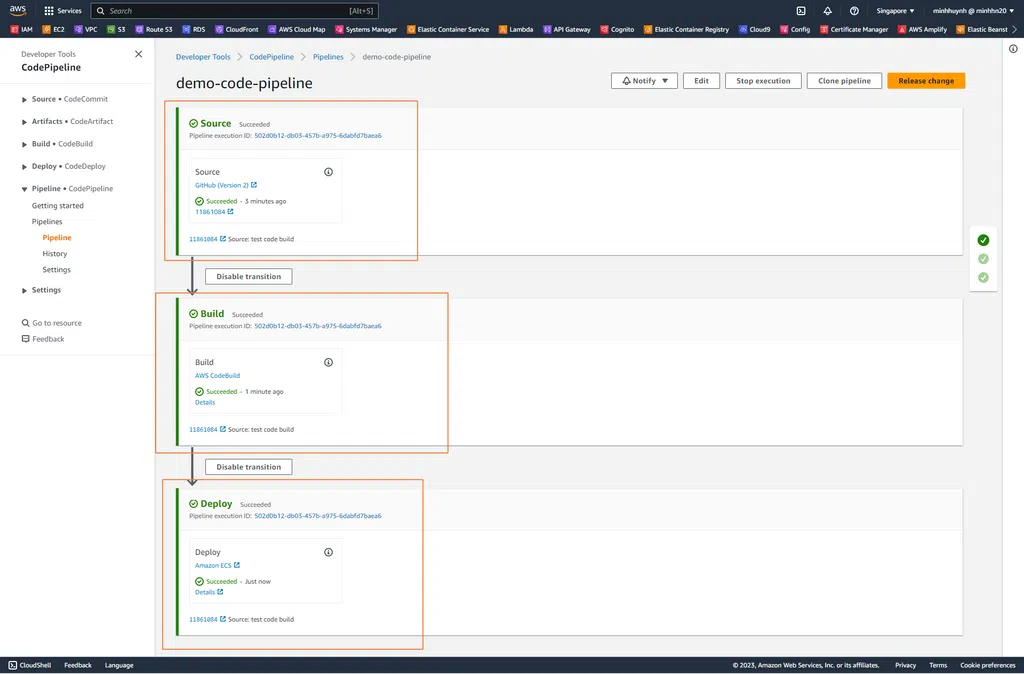Viewport: 1024px width, 674px height.
Task: Open CloudShell from the top bar icon
Action: coord(801,10)
